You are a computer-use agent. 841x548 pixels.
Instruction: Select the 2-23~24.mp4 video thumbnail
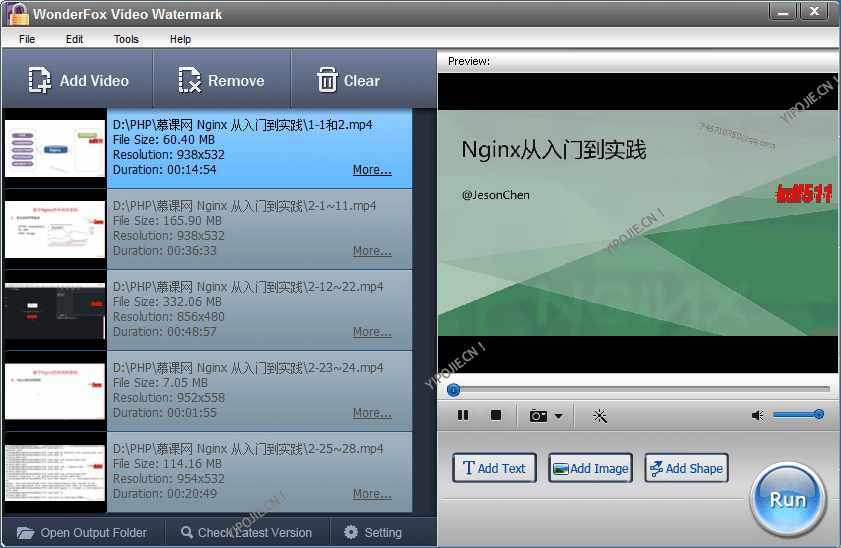coord(55,391)
